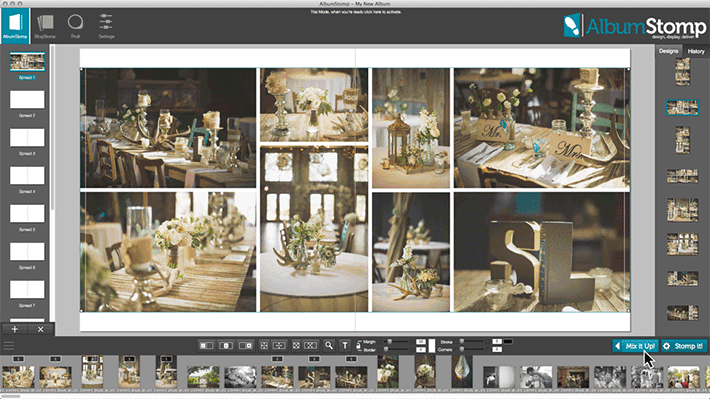
Task: Open the black stroke color swatch
Action: tap(508, 341)
